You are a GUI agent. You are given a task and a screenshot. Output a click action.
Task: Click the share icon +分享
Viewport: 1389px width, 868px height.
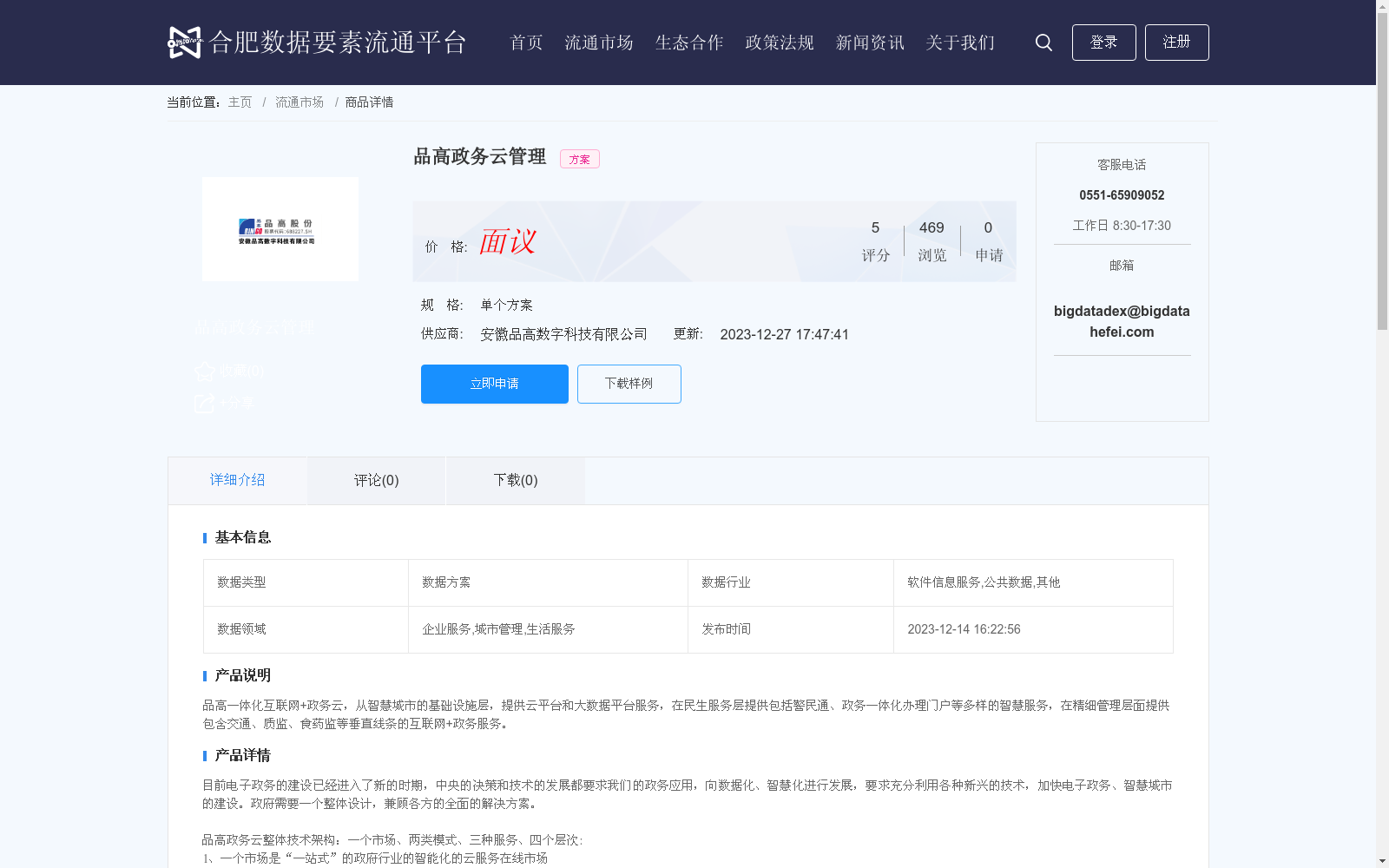(205, 403)
